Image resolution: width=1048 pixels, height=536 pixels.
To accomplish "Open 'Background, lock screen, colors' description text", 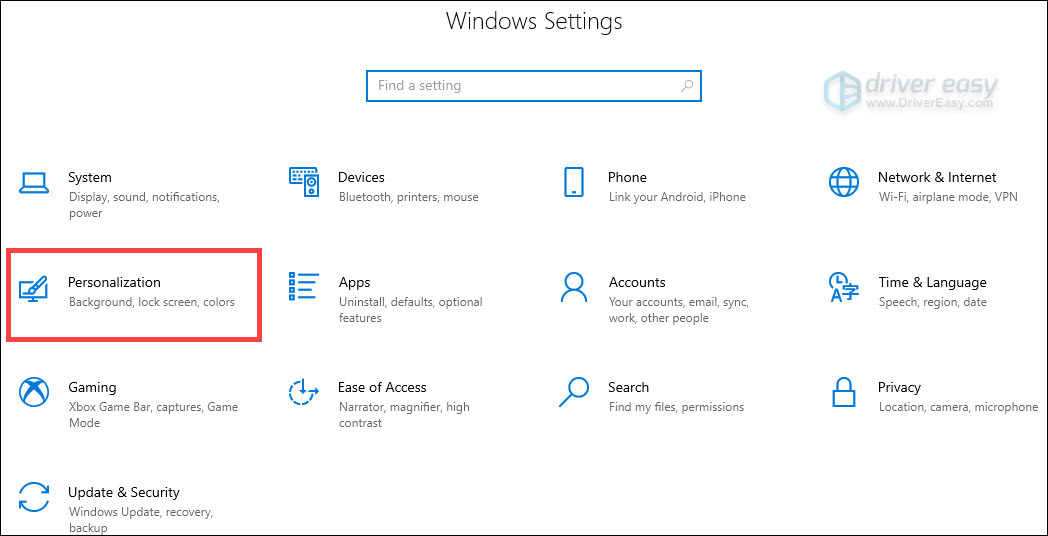I will click(x=152, y=302).
